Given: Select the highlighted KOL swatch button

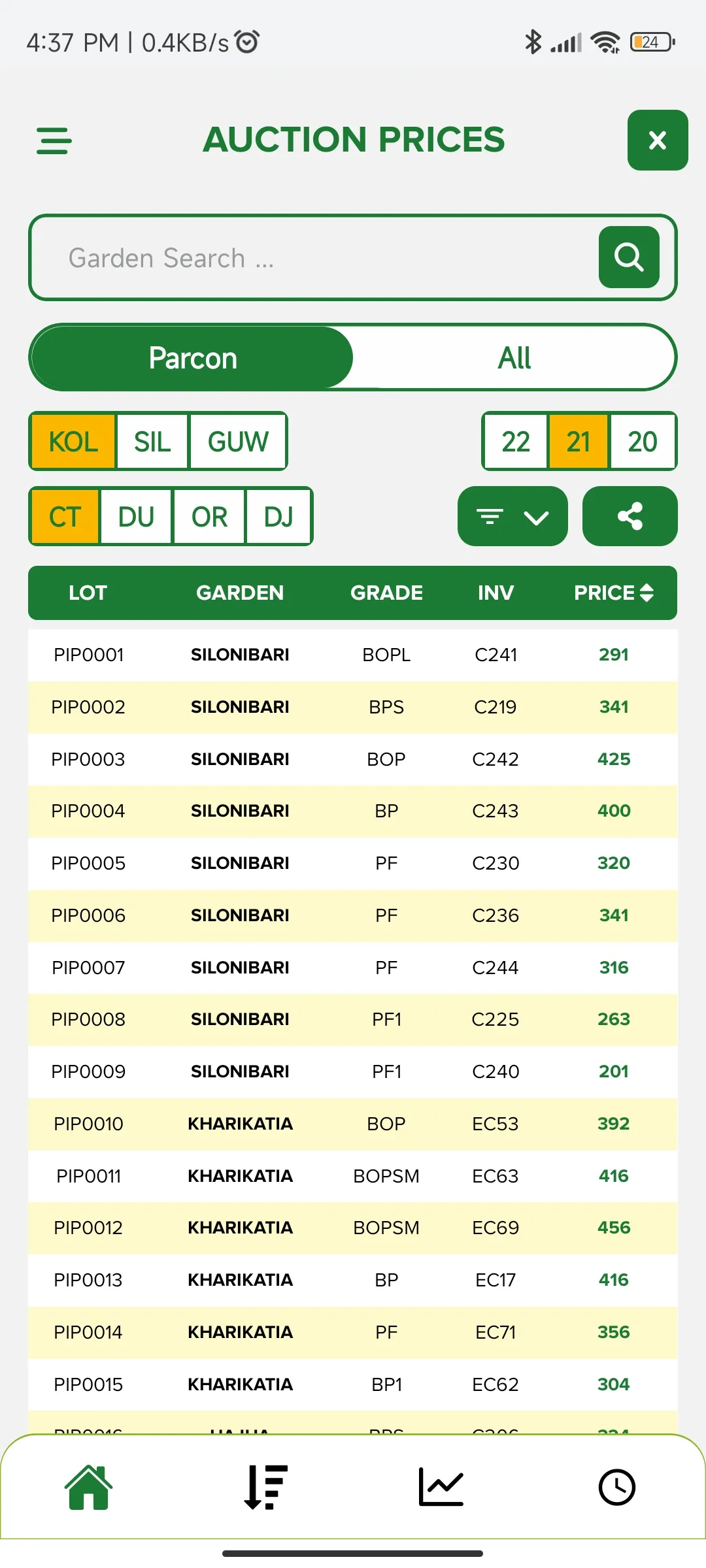Looking at the screenshot, I should (73, 442).
